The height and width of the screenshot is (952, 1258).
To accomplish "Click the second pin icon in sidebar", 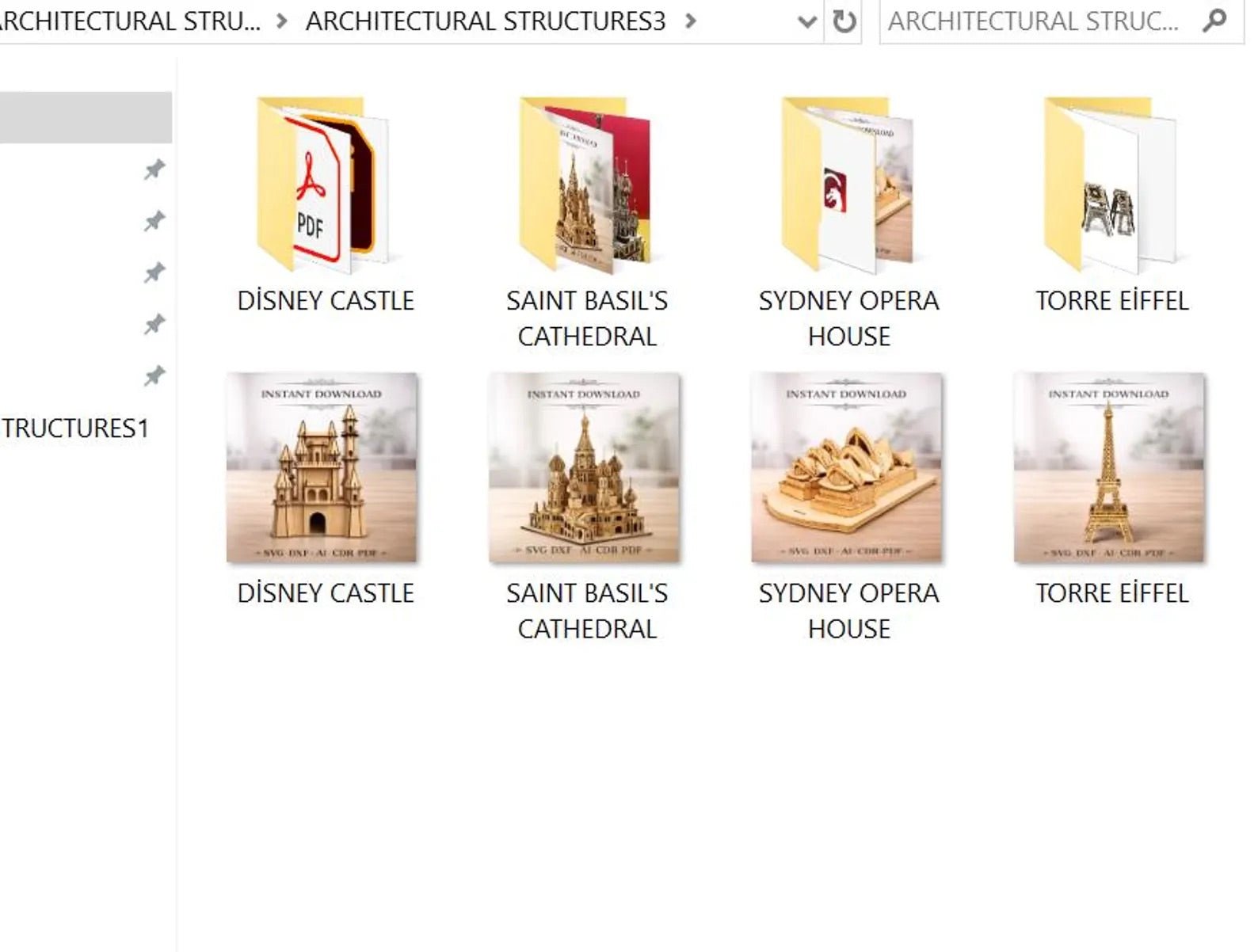I will pyautogui.click(x=154, y=221).
